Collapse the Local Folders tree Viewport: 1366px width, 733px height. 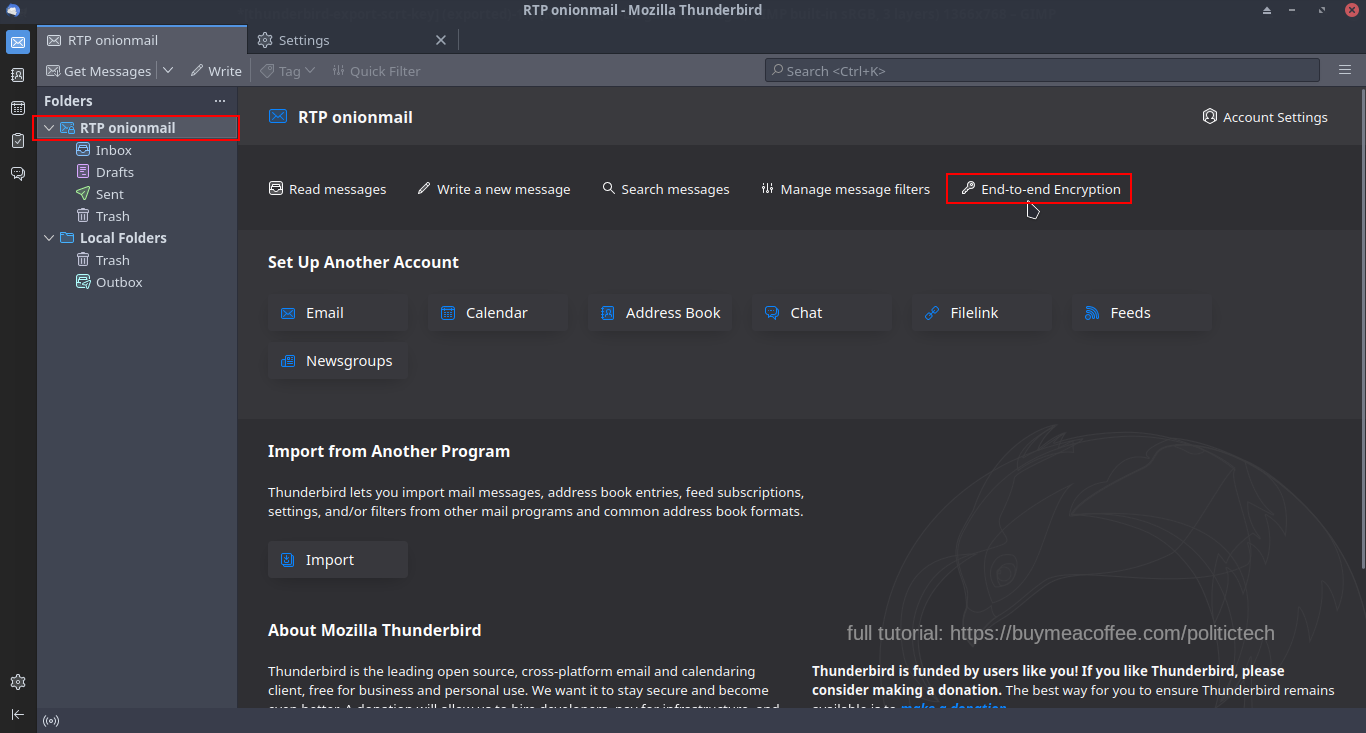[x=49, y=238]
